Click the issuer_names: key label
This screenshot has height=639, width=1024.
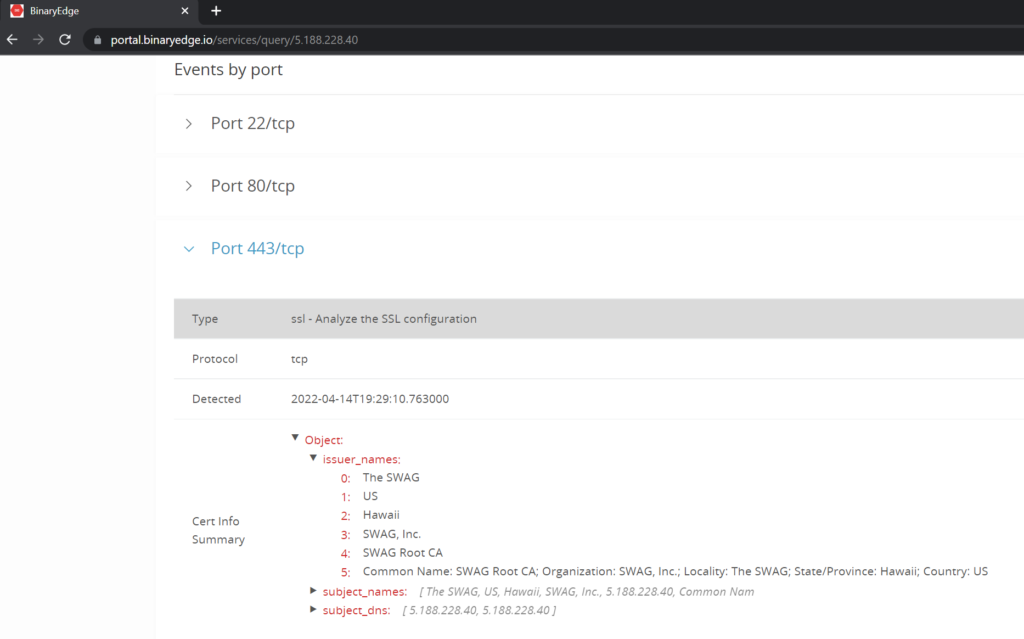[361, 459]
